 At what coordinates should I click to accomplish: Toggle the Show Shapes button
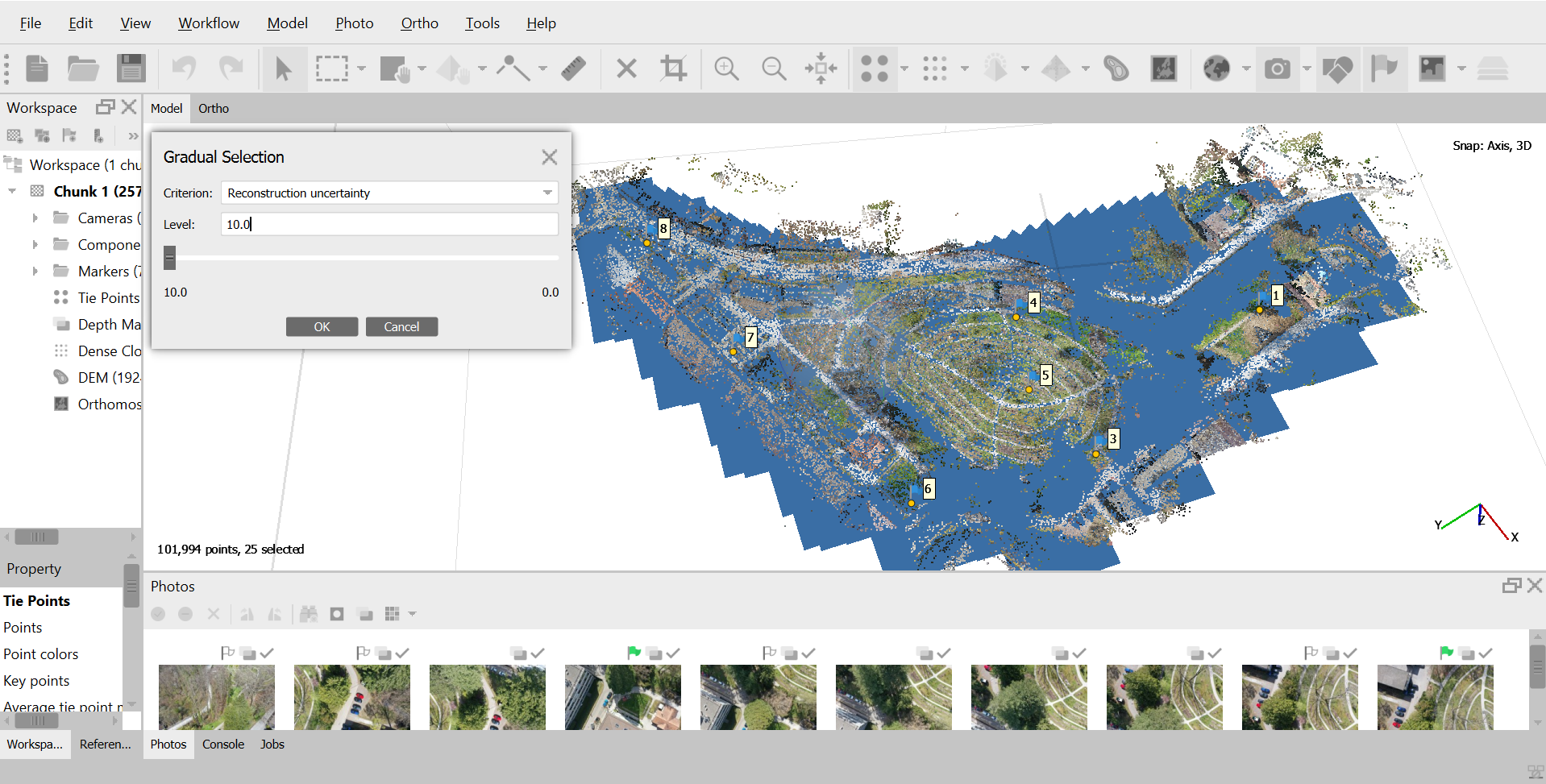click(x=1337, y=69)
